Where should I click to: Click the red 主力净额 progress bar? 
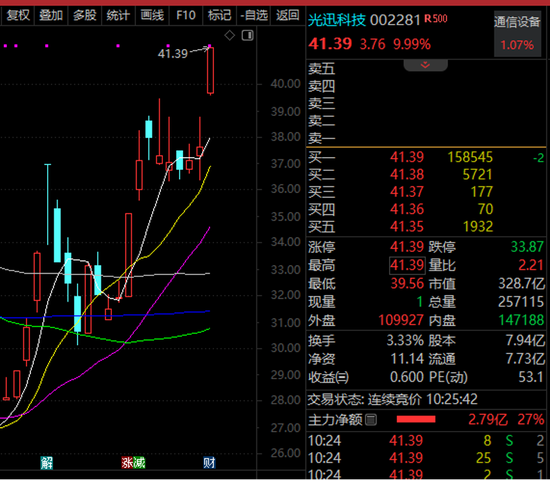point(416,419)
